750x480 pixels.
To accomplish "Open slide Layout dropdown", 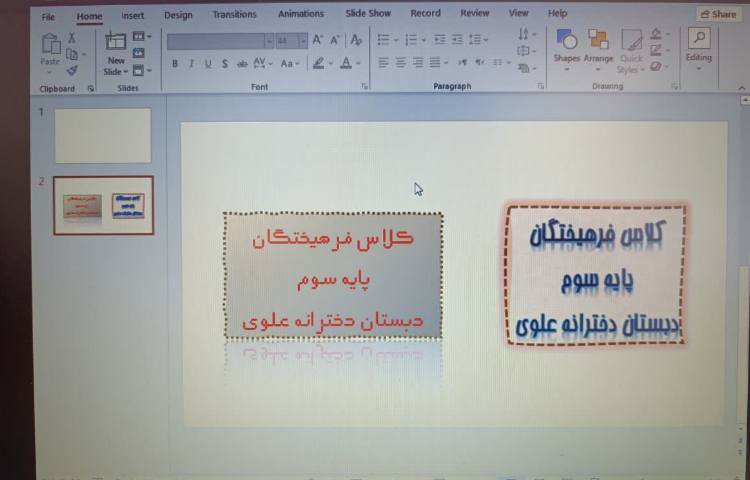I will click(x=142, y=36).
